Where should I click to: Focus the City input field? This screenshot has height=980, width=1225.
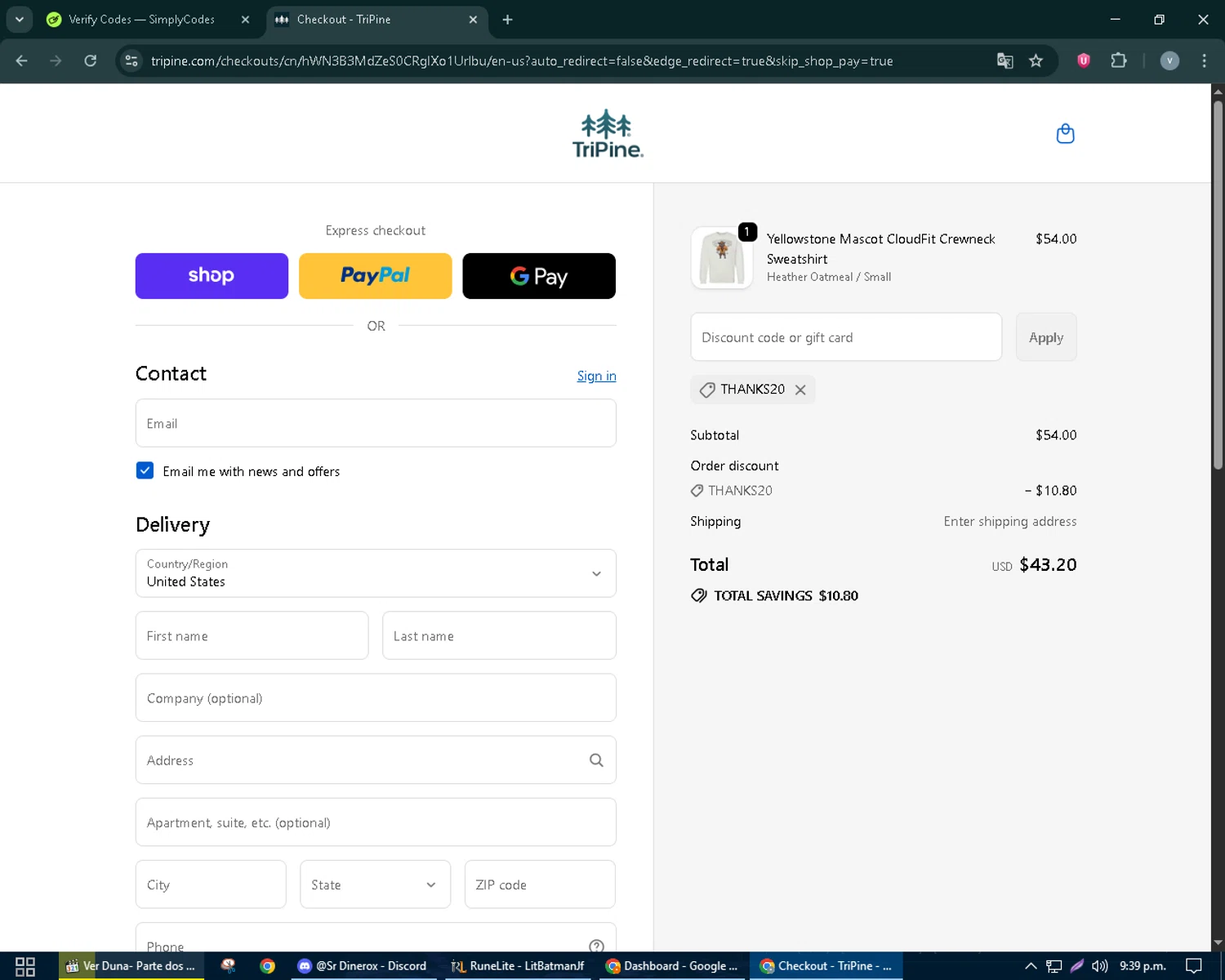[x=211, y=884]
